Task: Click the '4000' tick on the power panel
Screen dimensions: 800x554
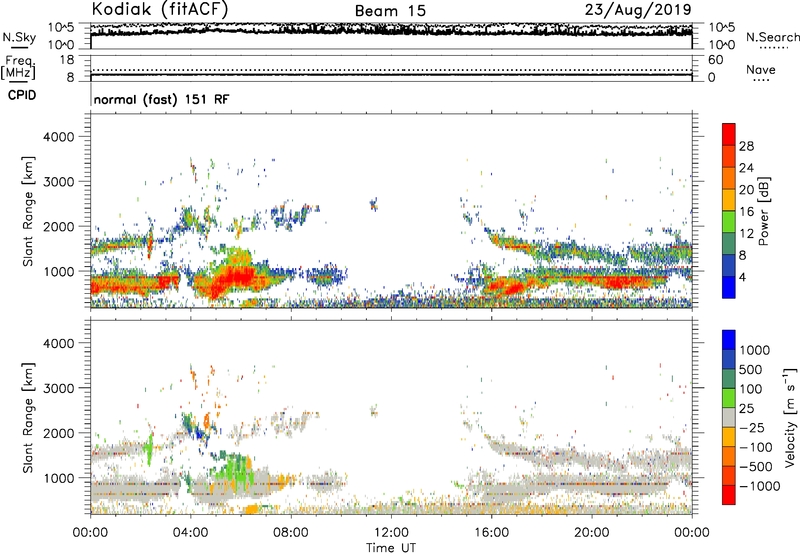Action: (58, 137)
